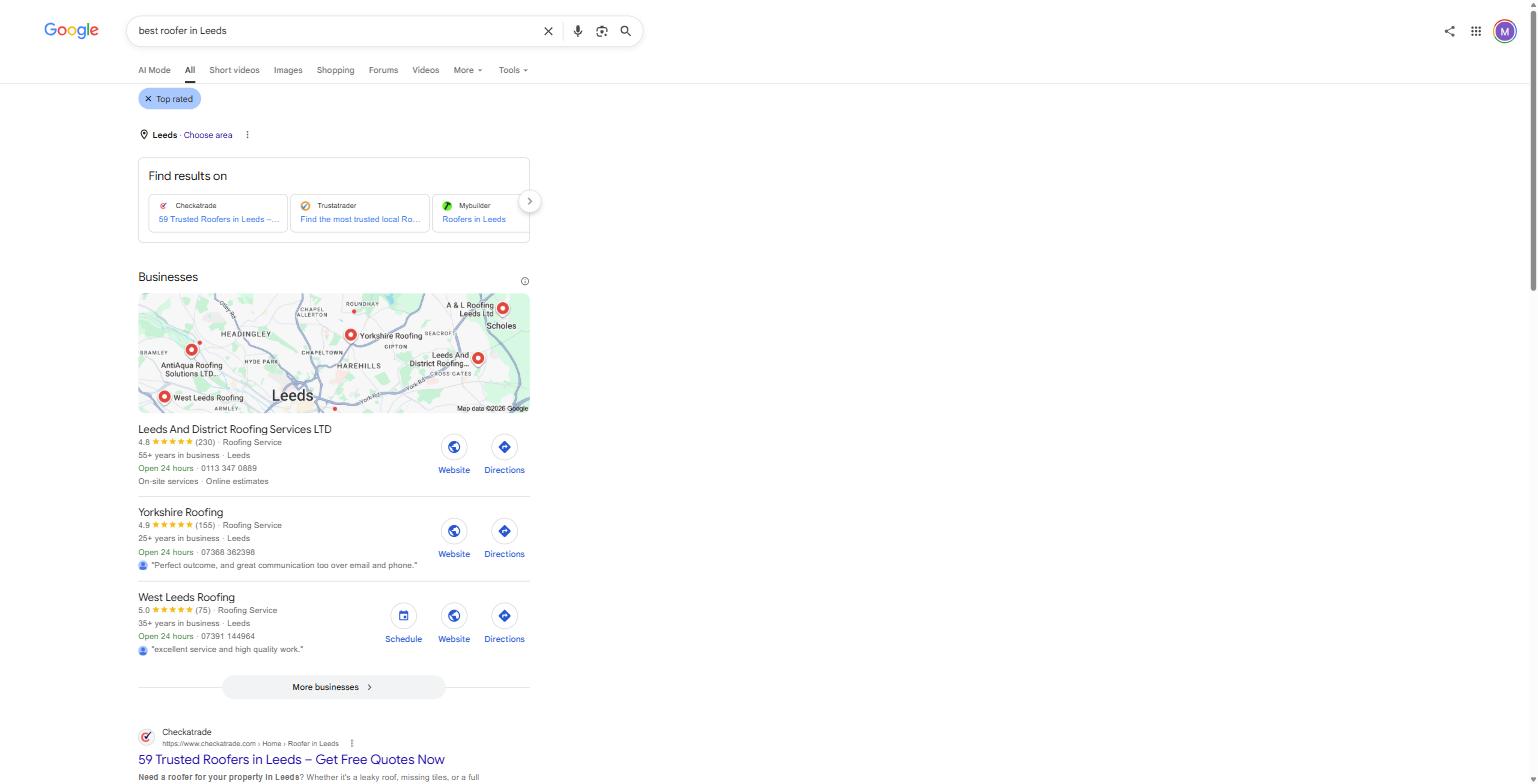This screenshot has height=784, width=1538.
Task: Click the Google logo
Action: 71,31
